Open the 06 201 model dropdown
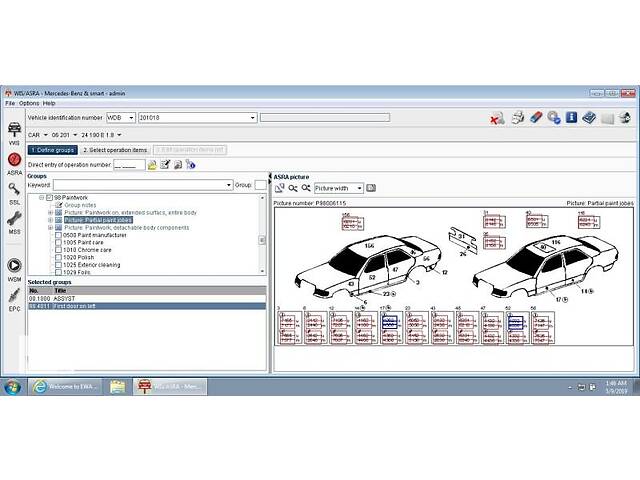Image resolution: width=640 pixels, height=480 pixels. pyautogui.click(x=75, y=135)
